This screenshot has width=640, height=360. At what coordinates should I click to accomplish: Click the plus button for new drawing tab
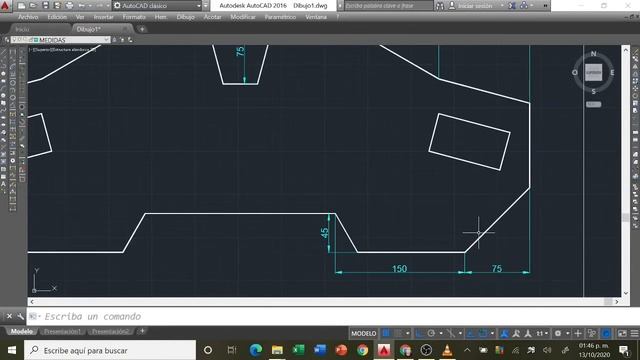coord(142,29)
